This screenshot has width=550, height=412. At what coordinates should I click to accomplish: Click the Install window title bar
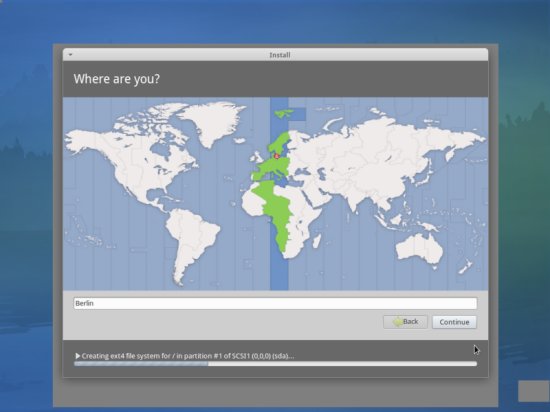pyautogui.click(x=275, y=55)
